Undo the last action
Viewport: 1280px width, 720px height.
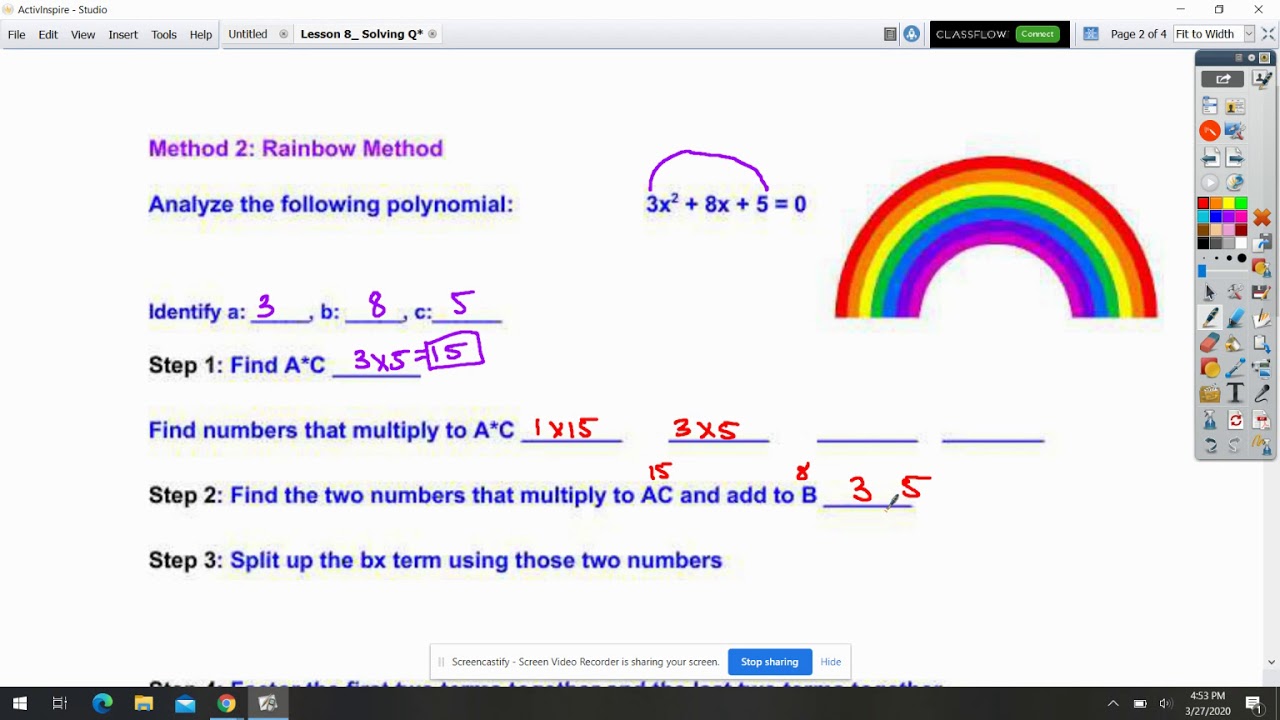[x=1210, y=446]
